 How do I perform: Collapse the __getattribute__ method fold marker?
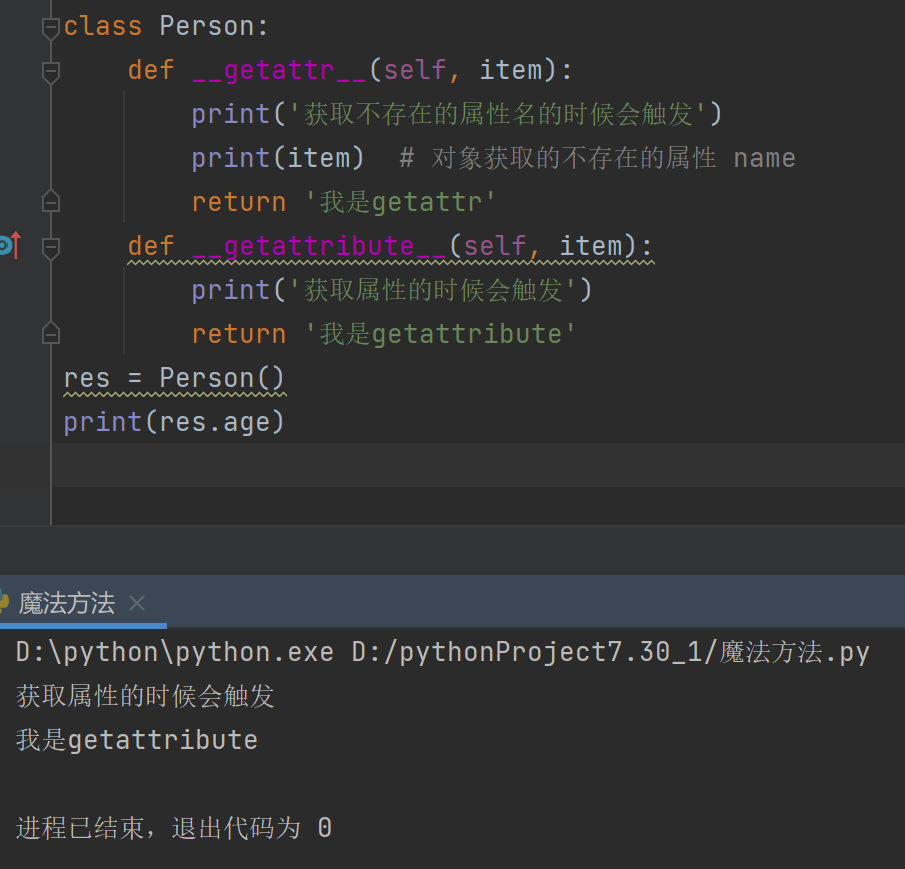[x=51, y=248]
